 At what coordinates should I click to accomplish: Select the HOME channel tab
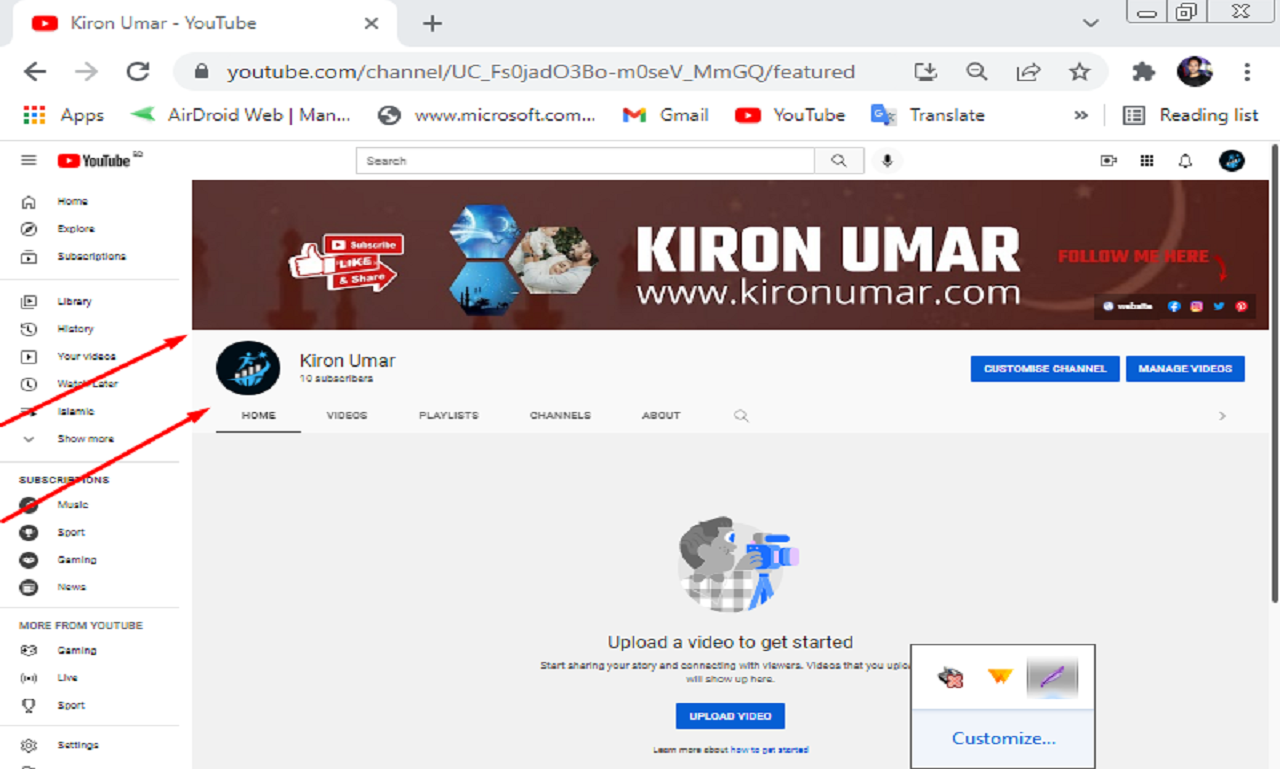tap(258, 415)
